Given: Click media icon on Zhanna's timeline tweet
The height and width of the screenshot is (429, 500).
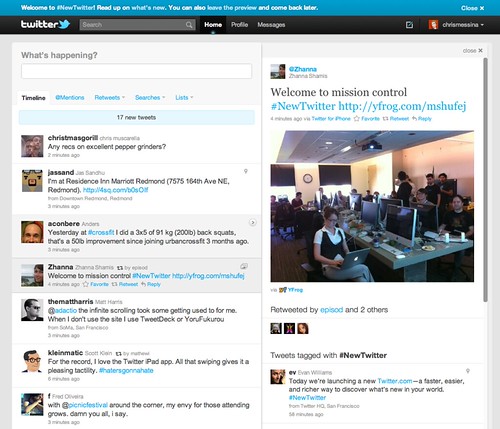Looking at the screenshot, I should coord(244,266).
